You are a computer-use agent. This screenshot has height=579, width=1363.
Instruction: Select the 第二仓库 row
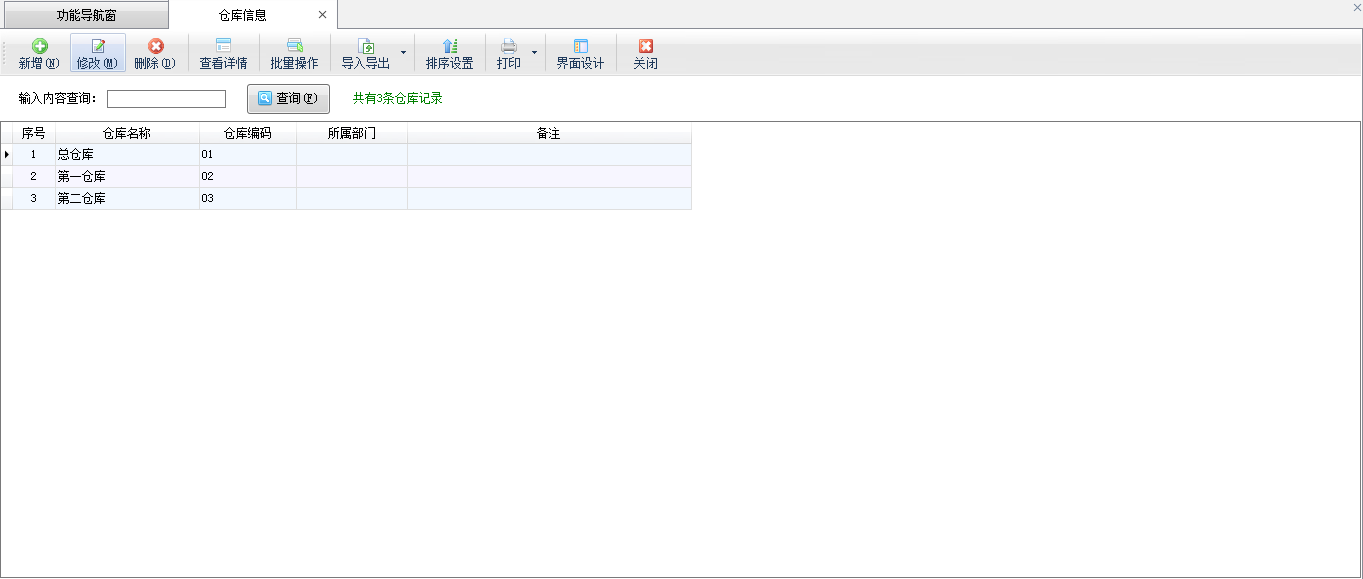point(127,199)
